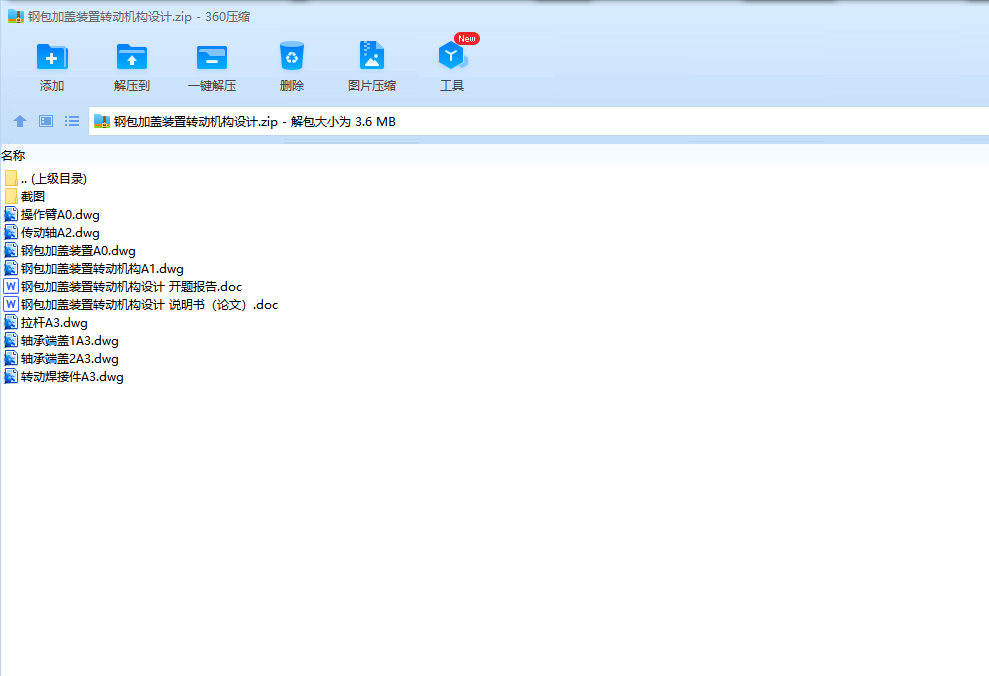
Task: Select file name 传动轴A2.dwg
Action: pyautogui.click(x=60, y=233)
